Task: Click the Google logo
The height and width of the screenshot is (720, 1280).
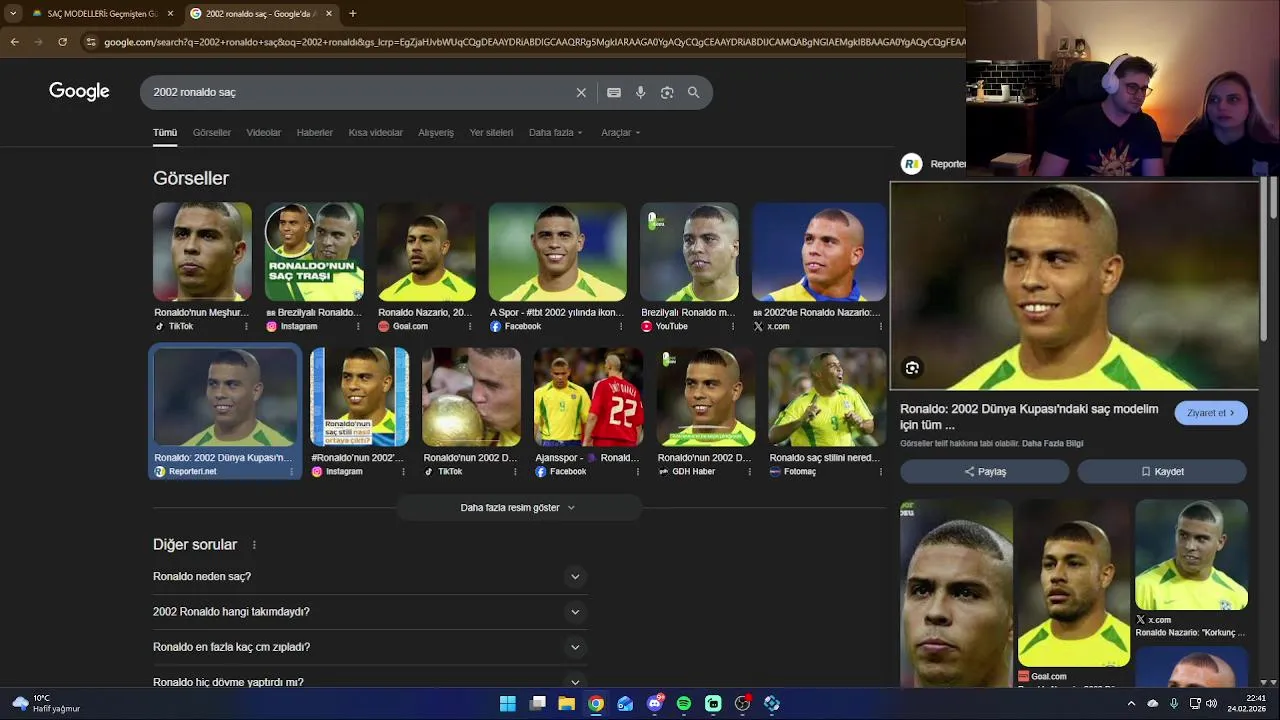Action: click(79, 92)
